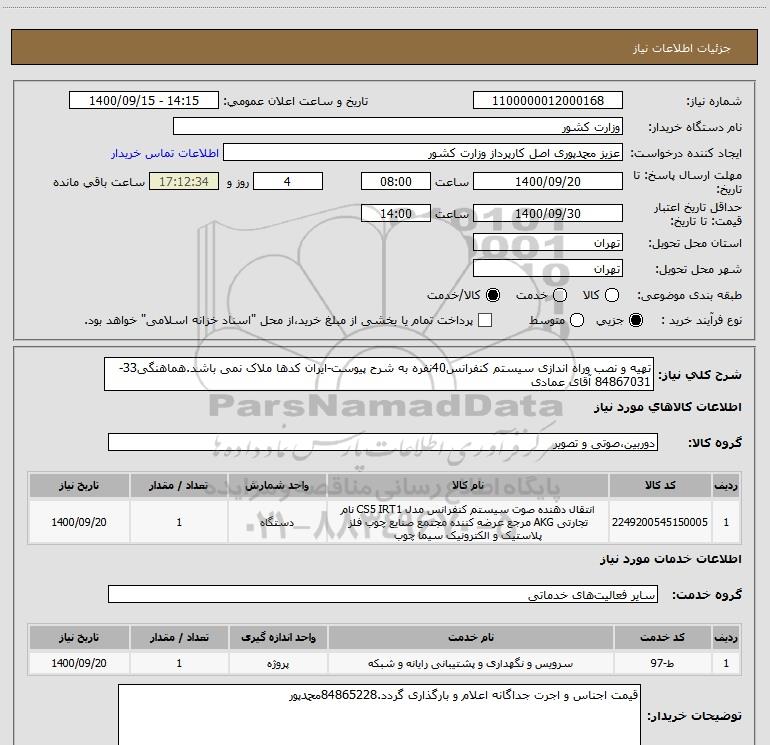Open the اطلاعات تماس خریدار link
Image resolution: width=770 pixels, height=745 pixels.
(x=165, y=153)
